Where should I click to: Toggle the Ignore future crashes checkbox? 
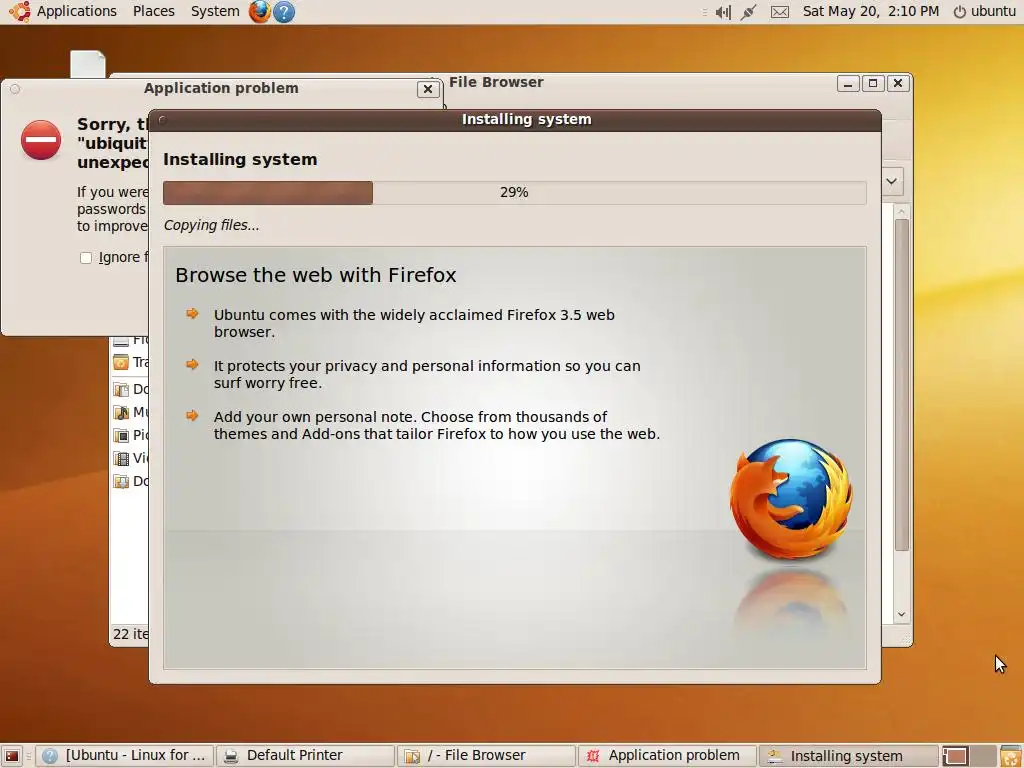point(86,257)
